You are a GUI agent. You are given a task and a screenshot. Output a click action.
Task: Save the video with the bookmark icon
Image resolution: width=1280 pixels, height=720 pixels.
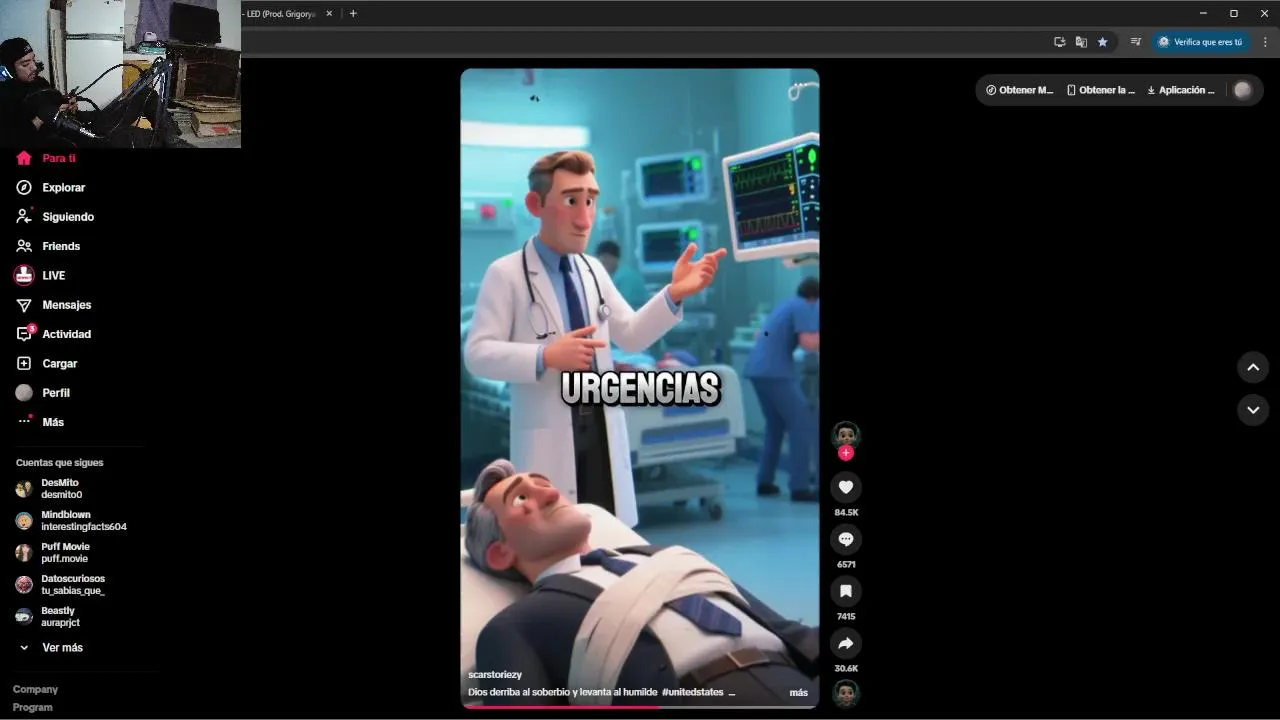click(846, 591)
